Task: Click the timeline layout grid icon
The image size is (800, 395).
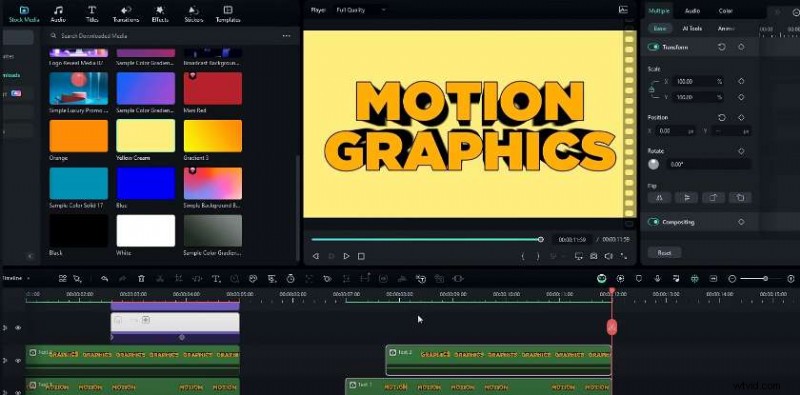Action: click(63, 279)
